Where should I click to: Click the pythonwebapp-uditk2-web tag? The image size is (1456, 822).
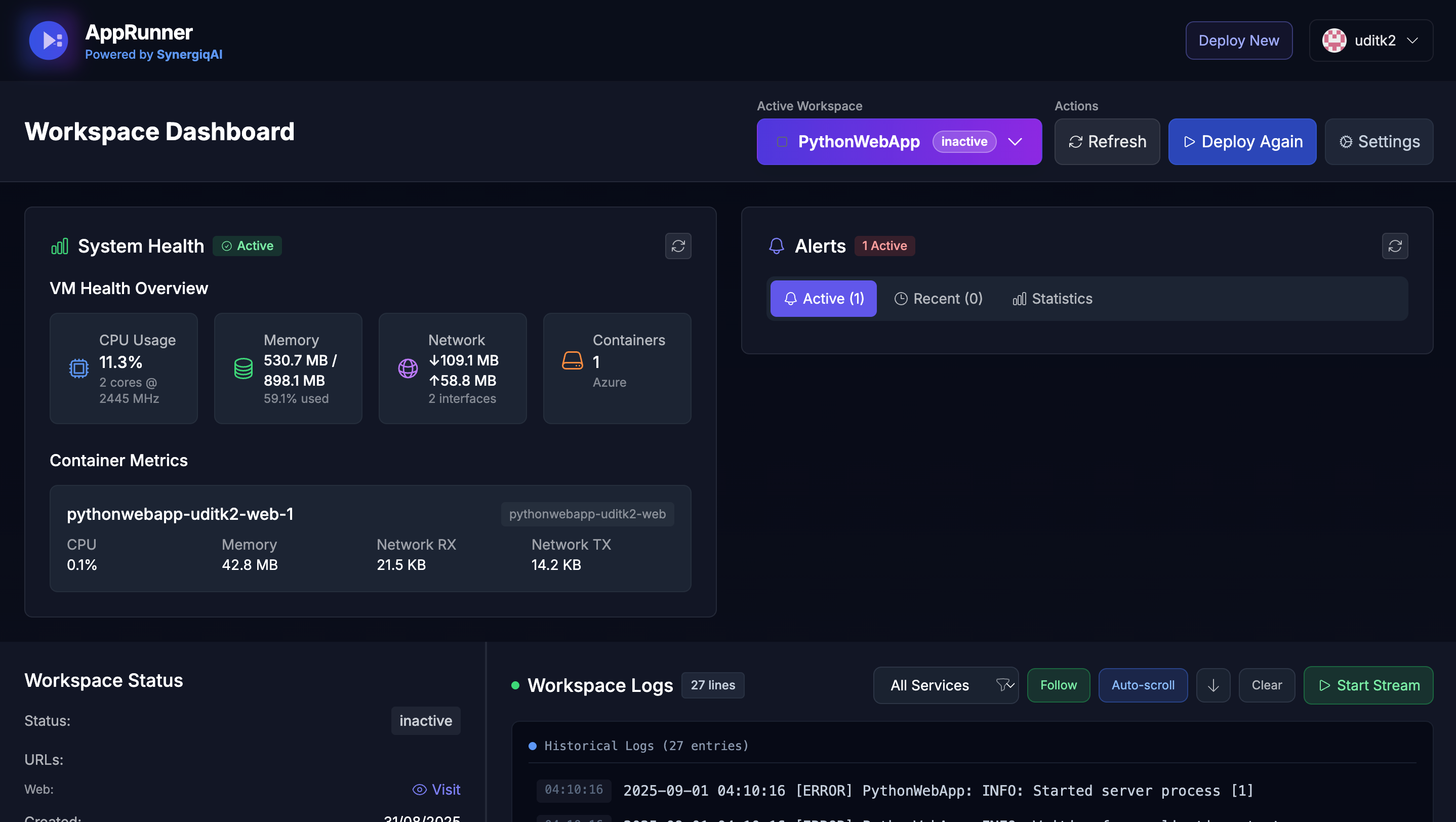coord(587,514)
